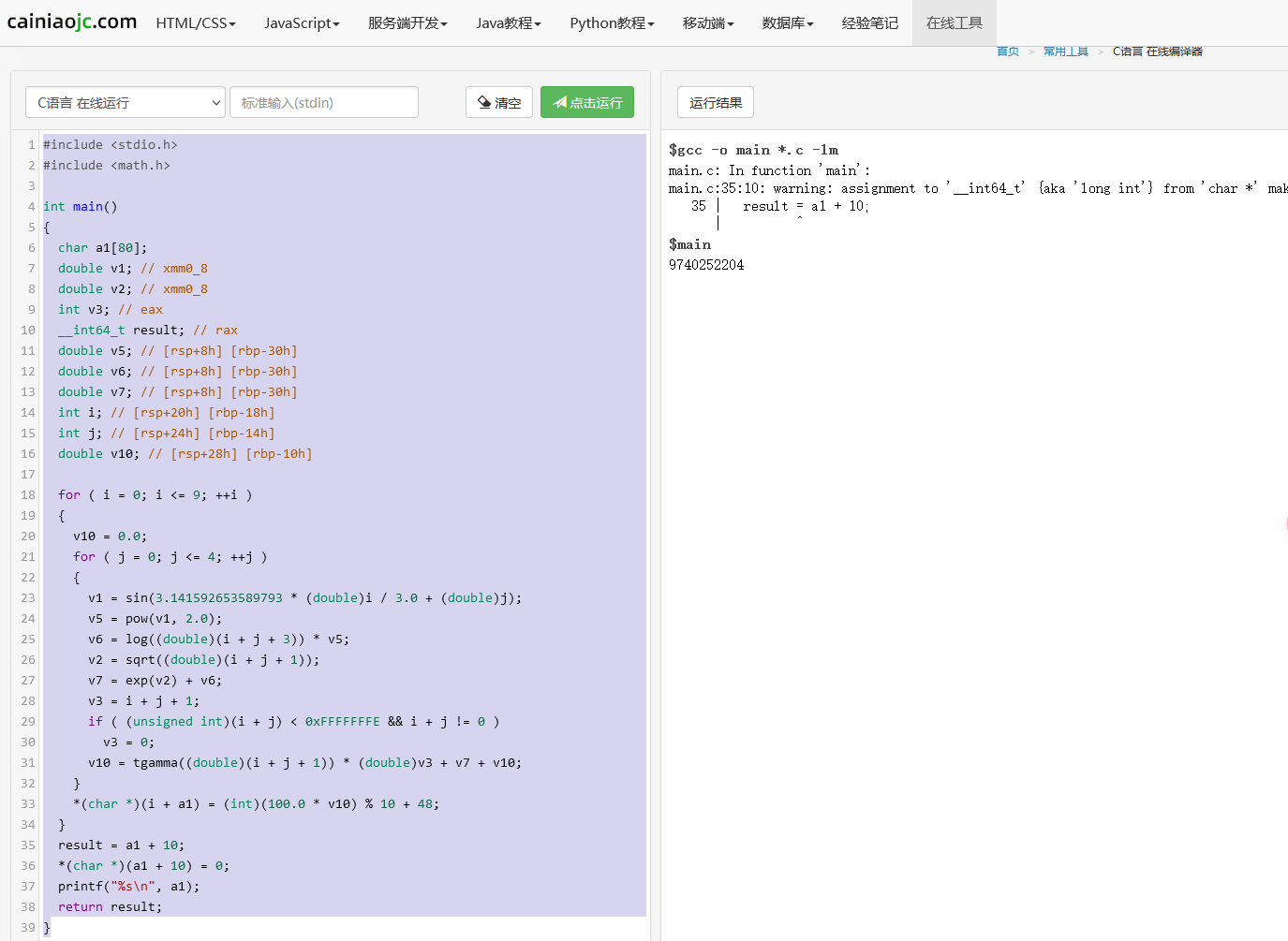The image size is (1288, 941).
Task: Click line number 18 in the gutter
Action: pos(28,494)
